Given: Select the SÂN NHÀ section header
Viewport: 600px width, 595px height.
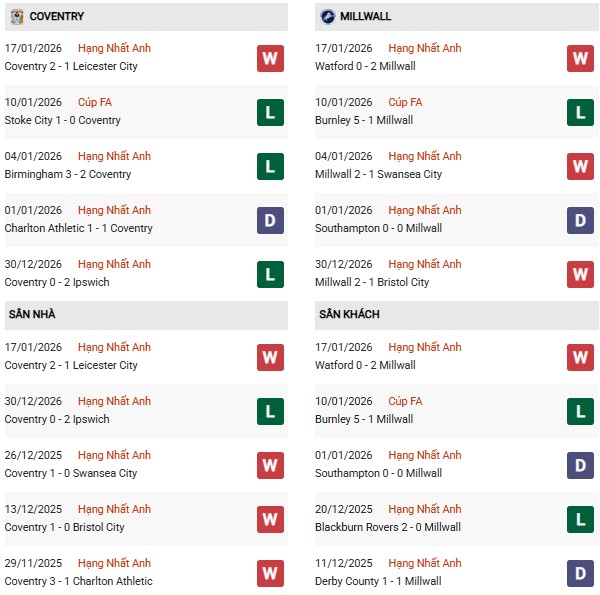Looking at the screenshot, I should [33, 315].
